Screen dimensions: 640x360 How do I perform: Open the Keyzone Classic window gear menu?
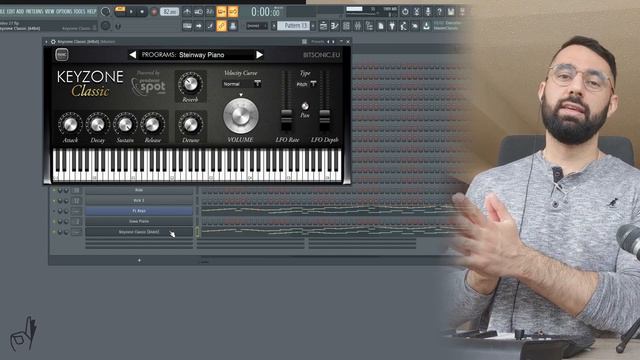click(x=53, y=42)
